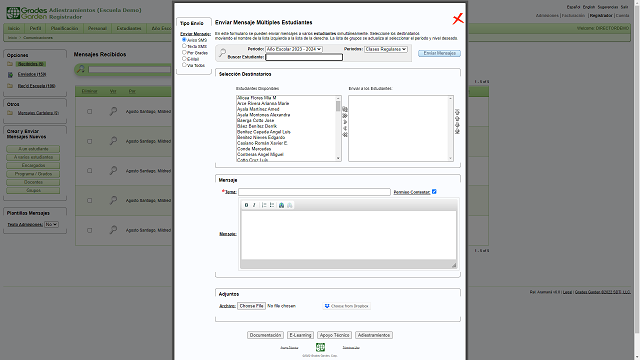Open Texto Admisiones dropdown on background page
Image resolution: width=640 pixels, height=360 pixels.
tap(51, 224)
